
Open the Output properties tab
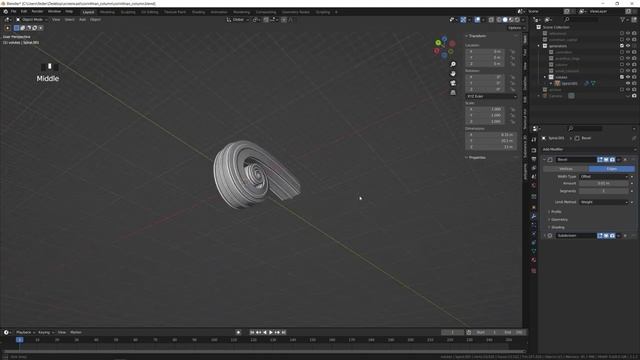533,159
